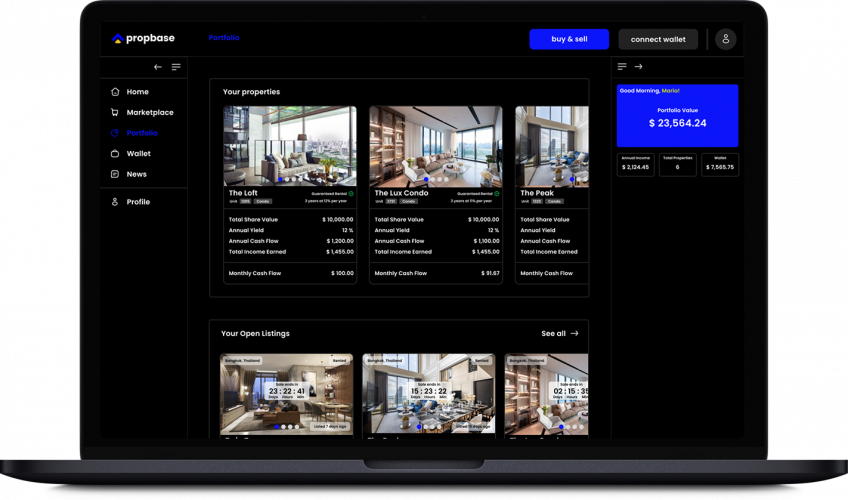Collapse right panel with forward arrow
This screenshot has height=500, width=848.
[639, 66]
